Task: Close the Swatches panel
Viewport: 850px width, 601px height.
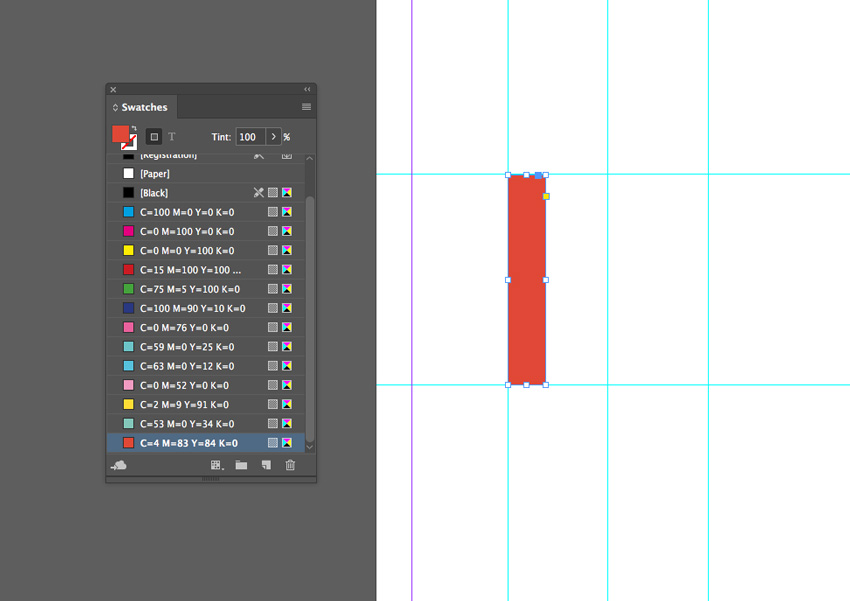Action: pyautogui.click(x=113, y=90)
